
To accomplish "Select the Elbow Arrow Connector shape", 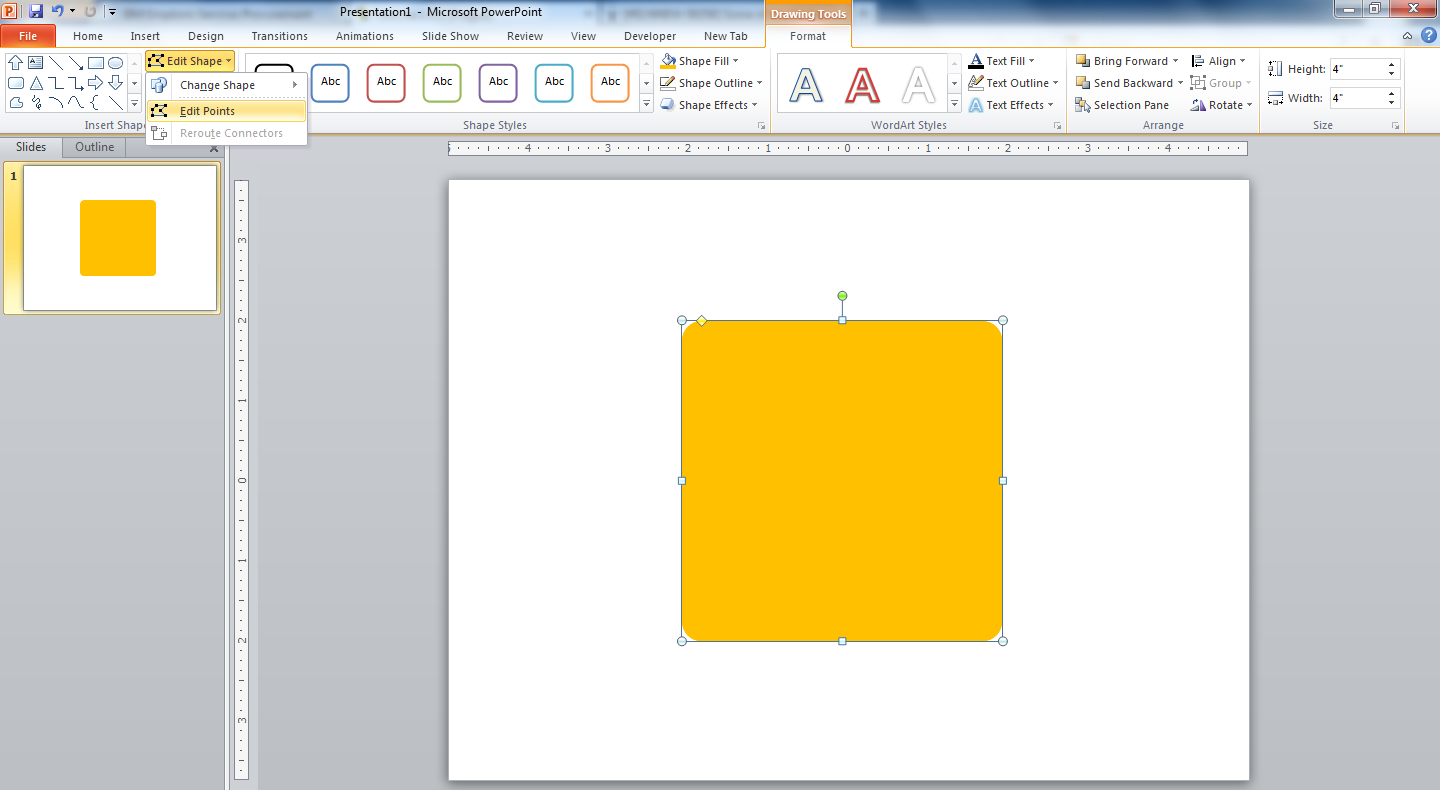I will tap(76, 83).
